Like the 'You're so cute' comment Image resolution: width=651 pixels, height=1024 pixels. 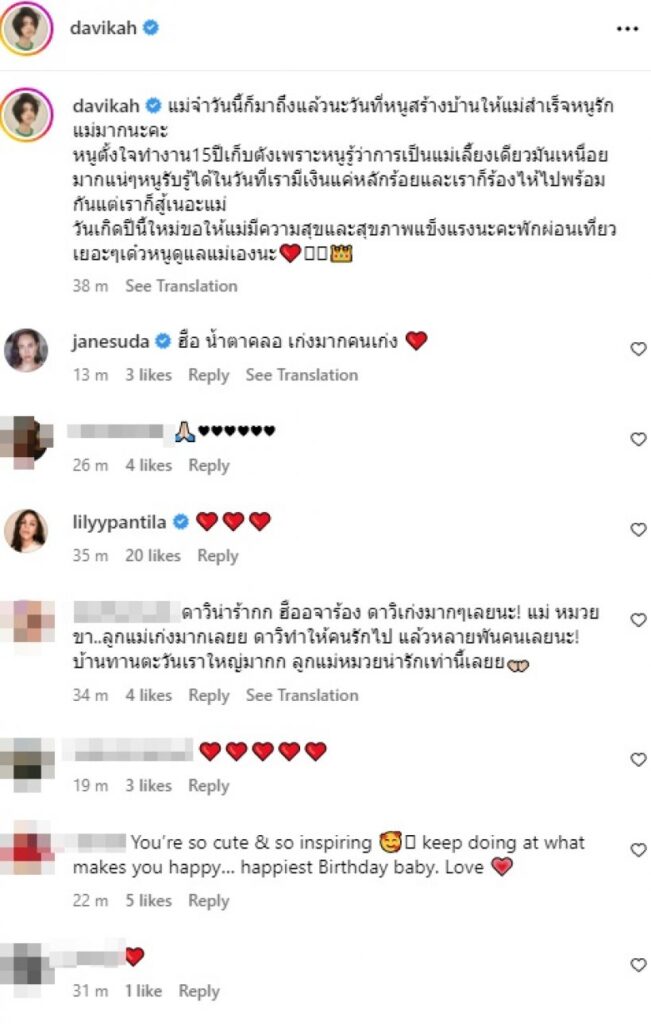click(x=638, y=850)
